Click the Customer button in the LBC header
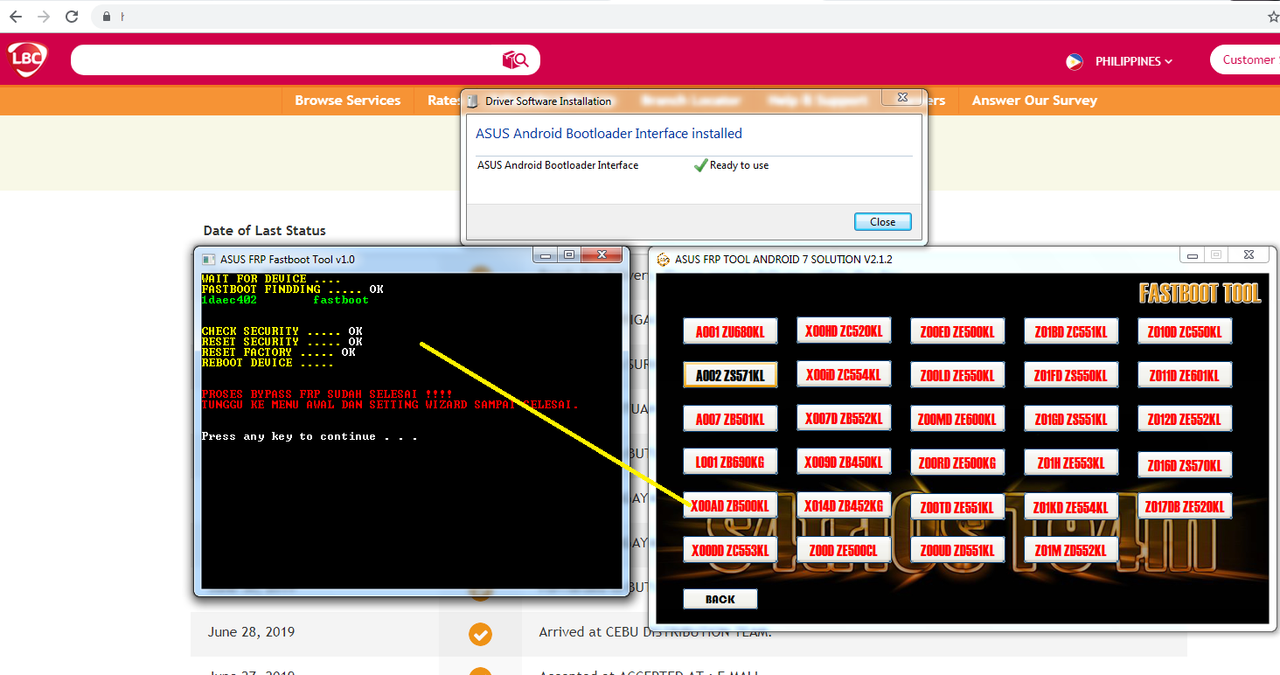Image resolution: width=1280 pixels, height=675 pixels. [1247, 60]
